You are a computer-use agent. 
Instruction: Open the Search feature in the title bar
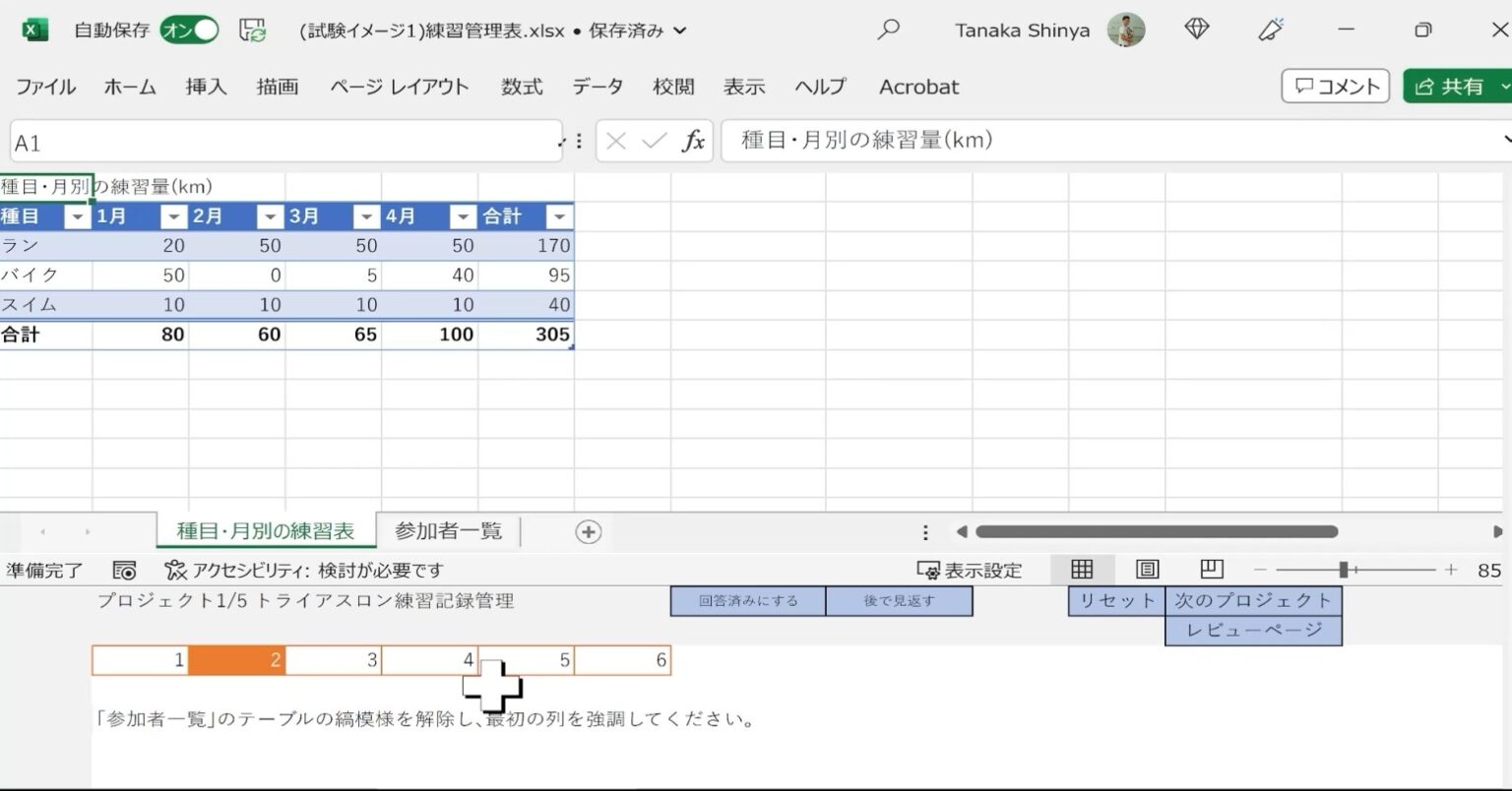[x=888, y=30]
